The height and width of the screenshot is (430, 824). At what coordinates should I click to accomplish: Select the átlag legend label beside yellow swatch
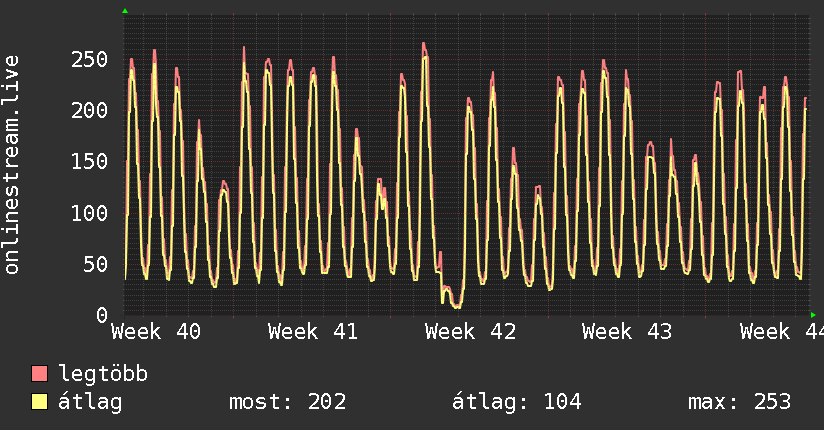pyautogui.click(x=90, y=402)
